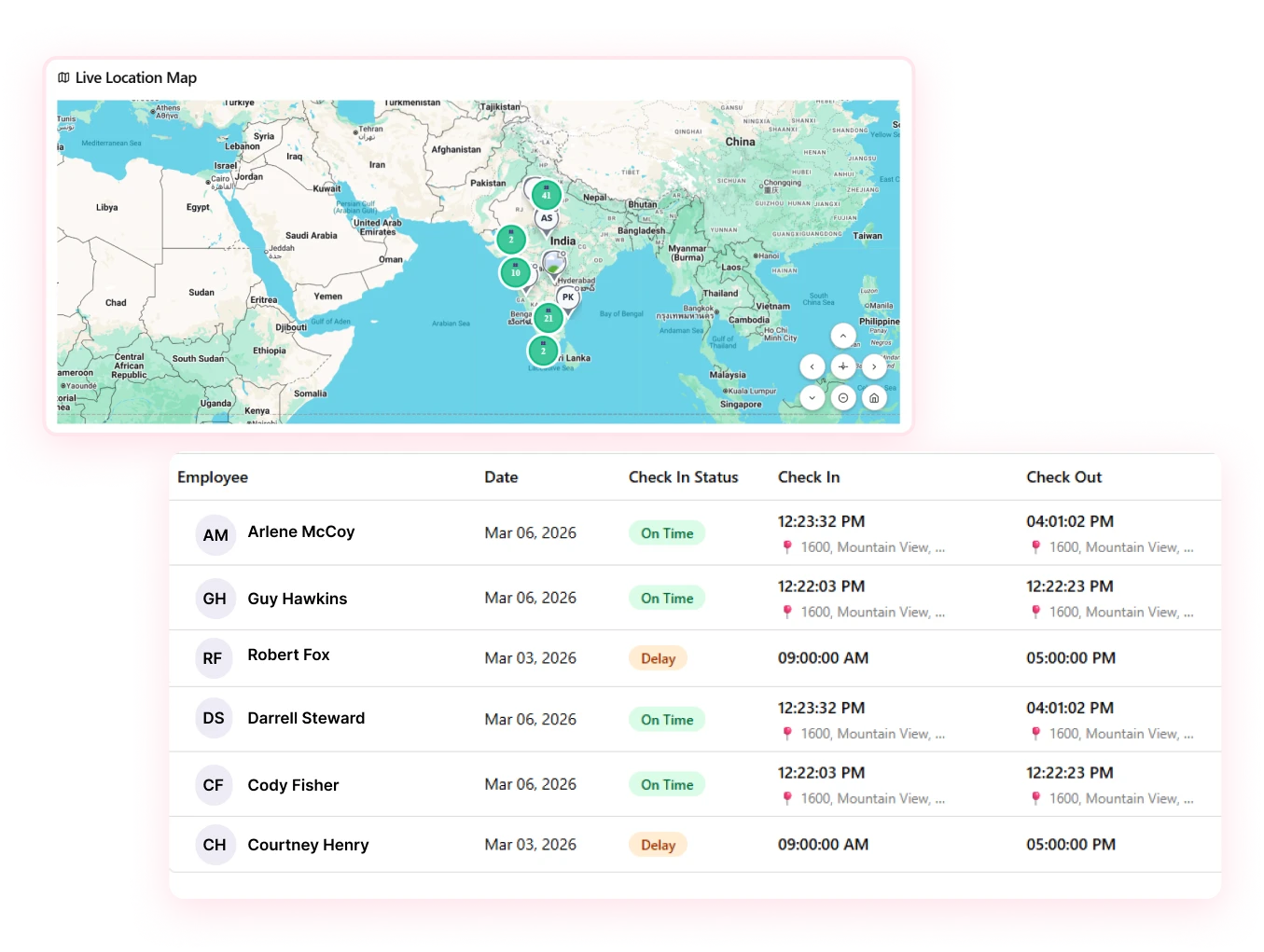
Task: Reset the map view with the home icon
Action: tap(872, 396)
